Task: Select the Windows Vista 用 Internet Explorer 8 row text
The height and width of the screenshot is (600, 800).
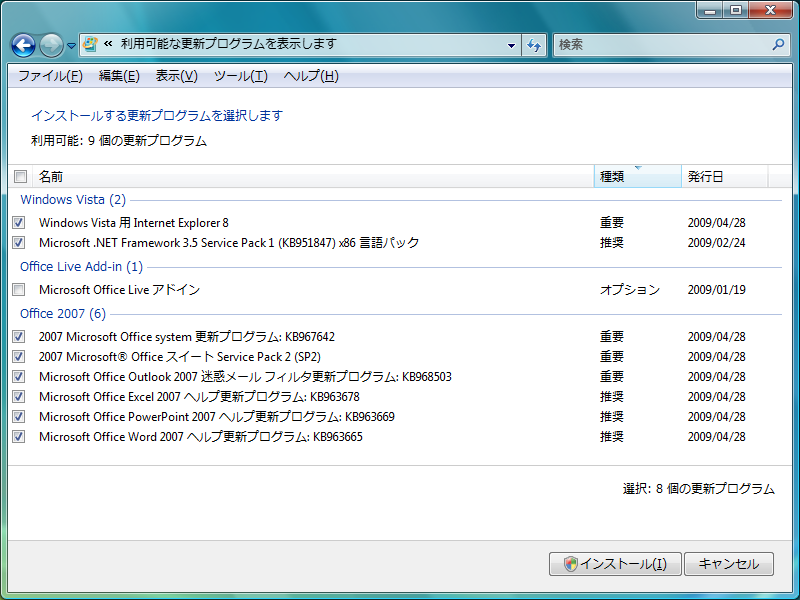Action: 134,223
